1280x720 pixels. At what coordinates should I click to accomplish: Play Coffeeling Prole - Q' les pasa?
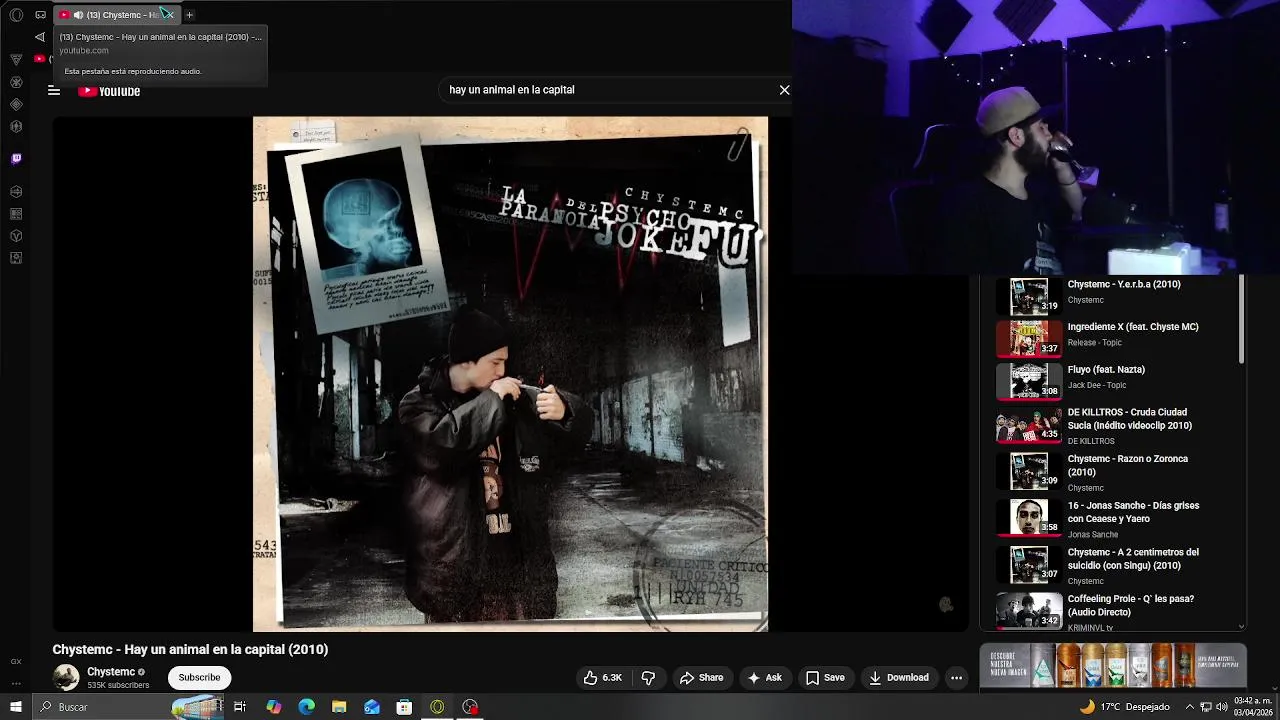tap(1131, 605)
